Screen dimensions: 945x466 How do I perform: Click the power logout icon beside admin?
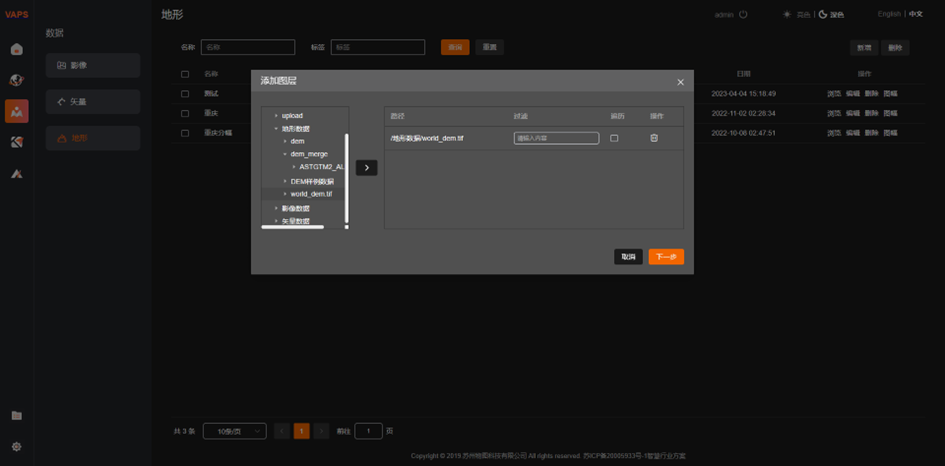(x=743, y=15)
